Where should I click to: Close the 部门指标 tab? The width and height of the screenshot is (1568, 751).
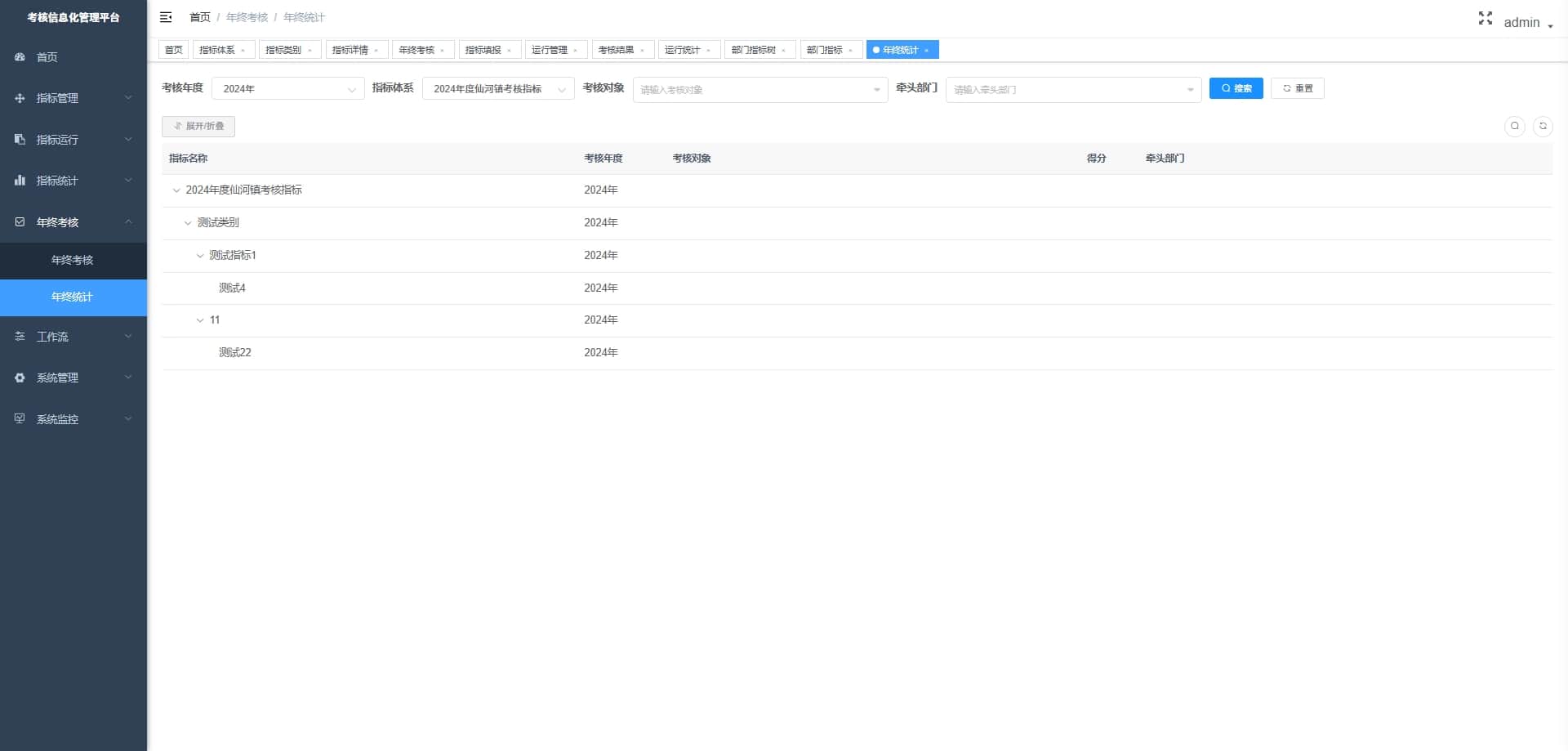point(851,51)
